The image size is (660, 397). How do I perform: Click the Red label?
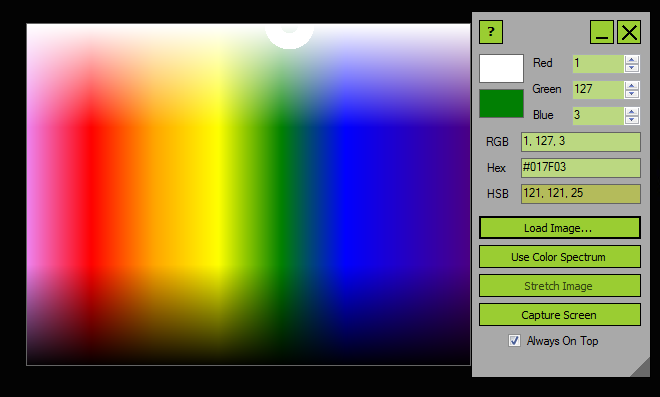pos(542,63)
